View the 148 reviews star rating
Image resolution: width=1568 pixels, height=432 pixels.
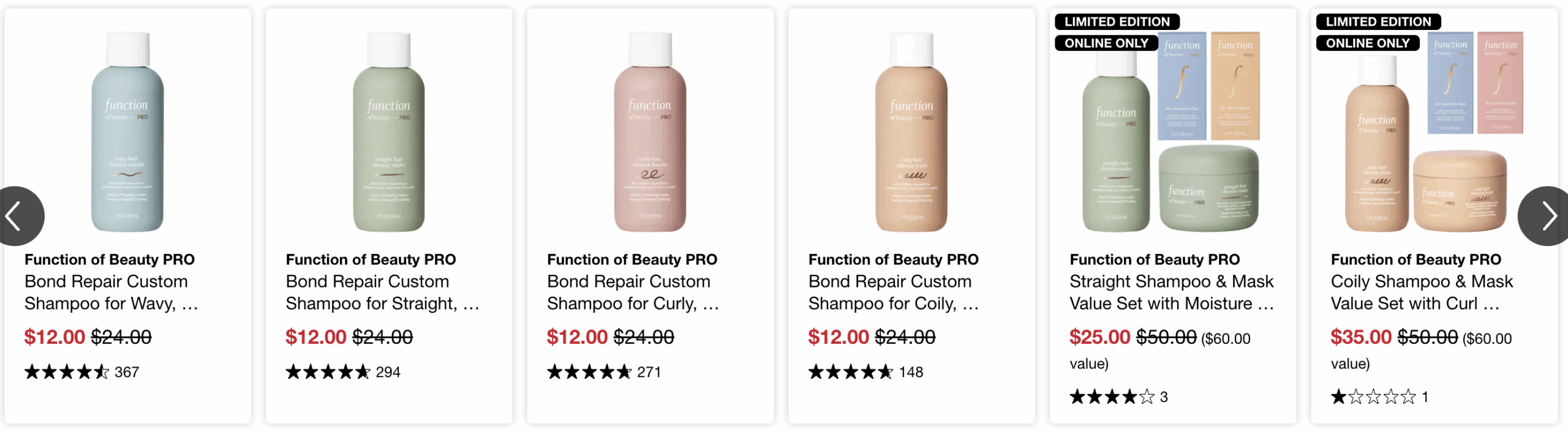(x=865, y=372)
